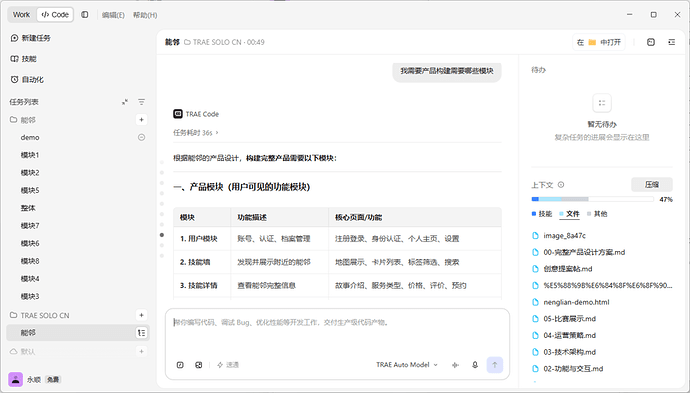Open the preview window icon in header
This screenshot has height=393, width=690.
tap(651, 42)
